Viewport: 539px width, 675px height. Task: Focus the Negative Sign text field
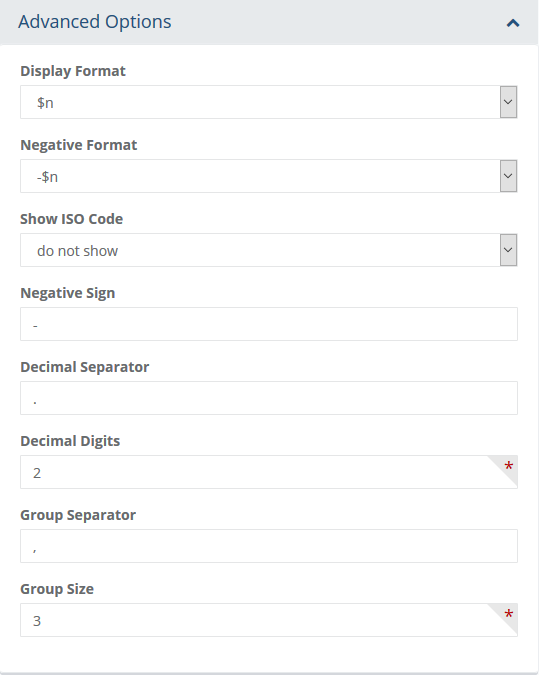click(x=269, y=324)
